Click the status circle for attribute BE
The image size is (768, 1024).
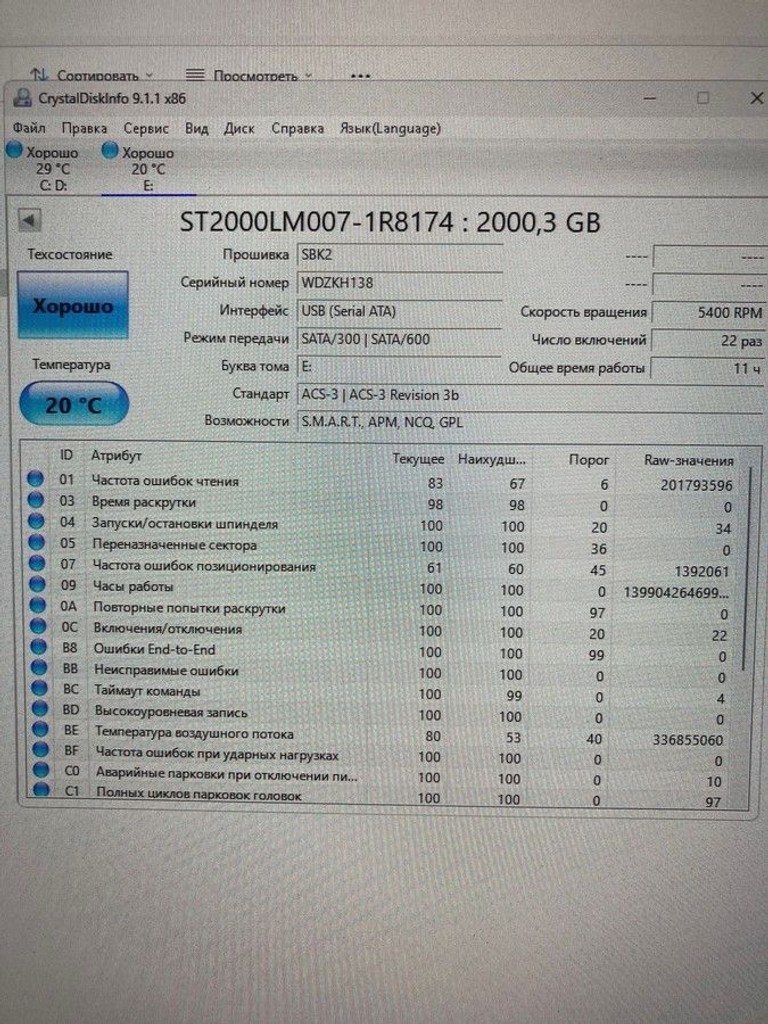tap(40, 729)
